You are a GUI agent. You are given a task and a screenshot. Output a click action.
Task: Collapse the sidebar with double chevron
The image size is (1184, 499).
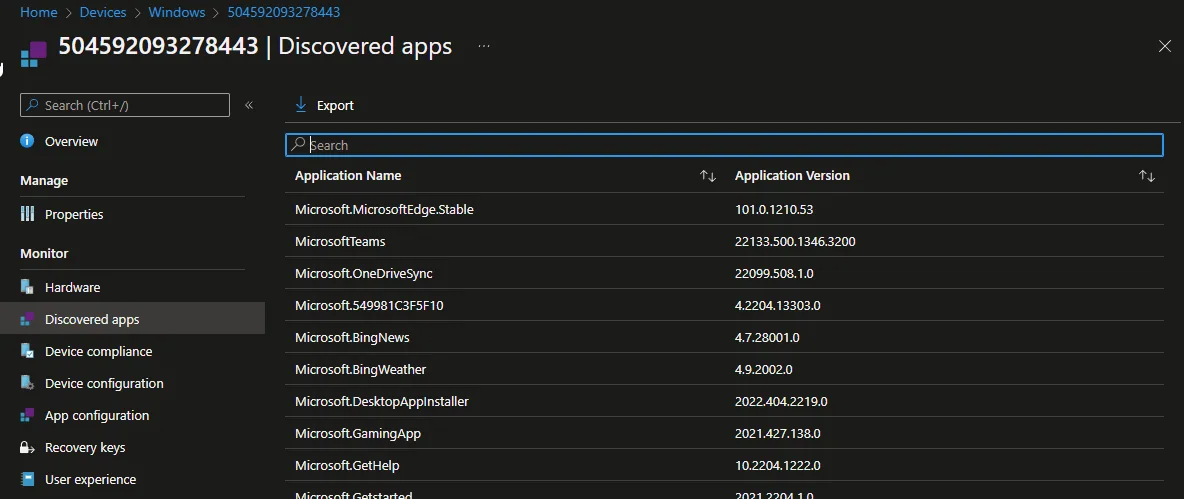tap(248, 105)
